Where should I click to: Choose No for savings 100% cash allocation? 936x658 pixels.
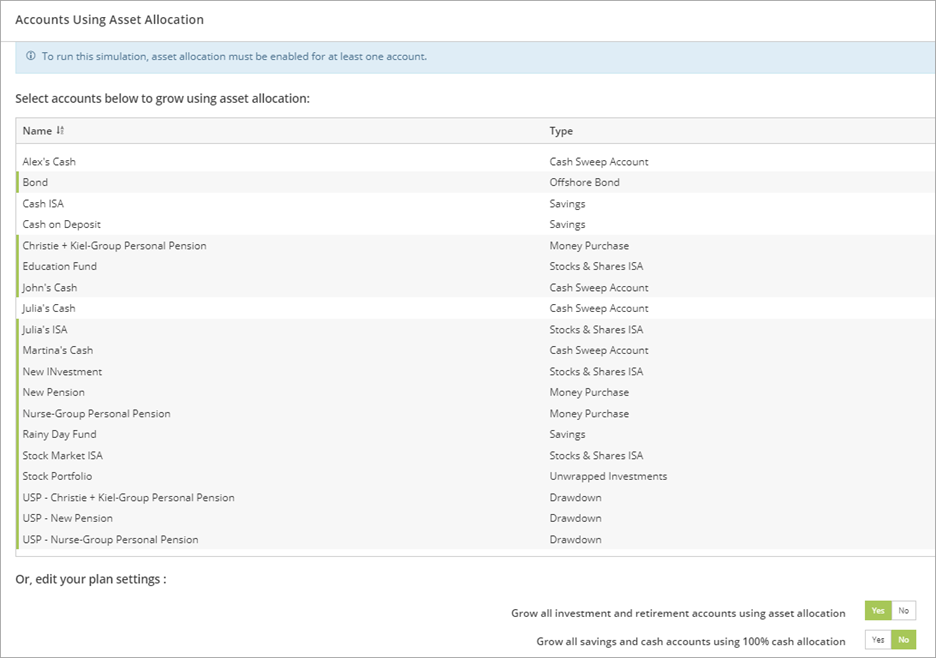[x=904, y=640]
